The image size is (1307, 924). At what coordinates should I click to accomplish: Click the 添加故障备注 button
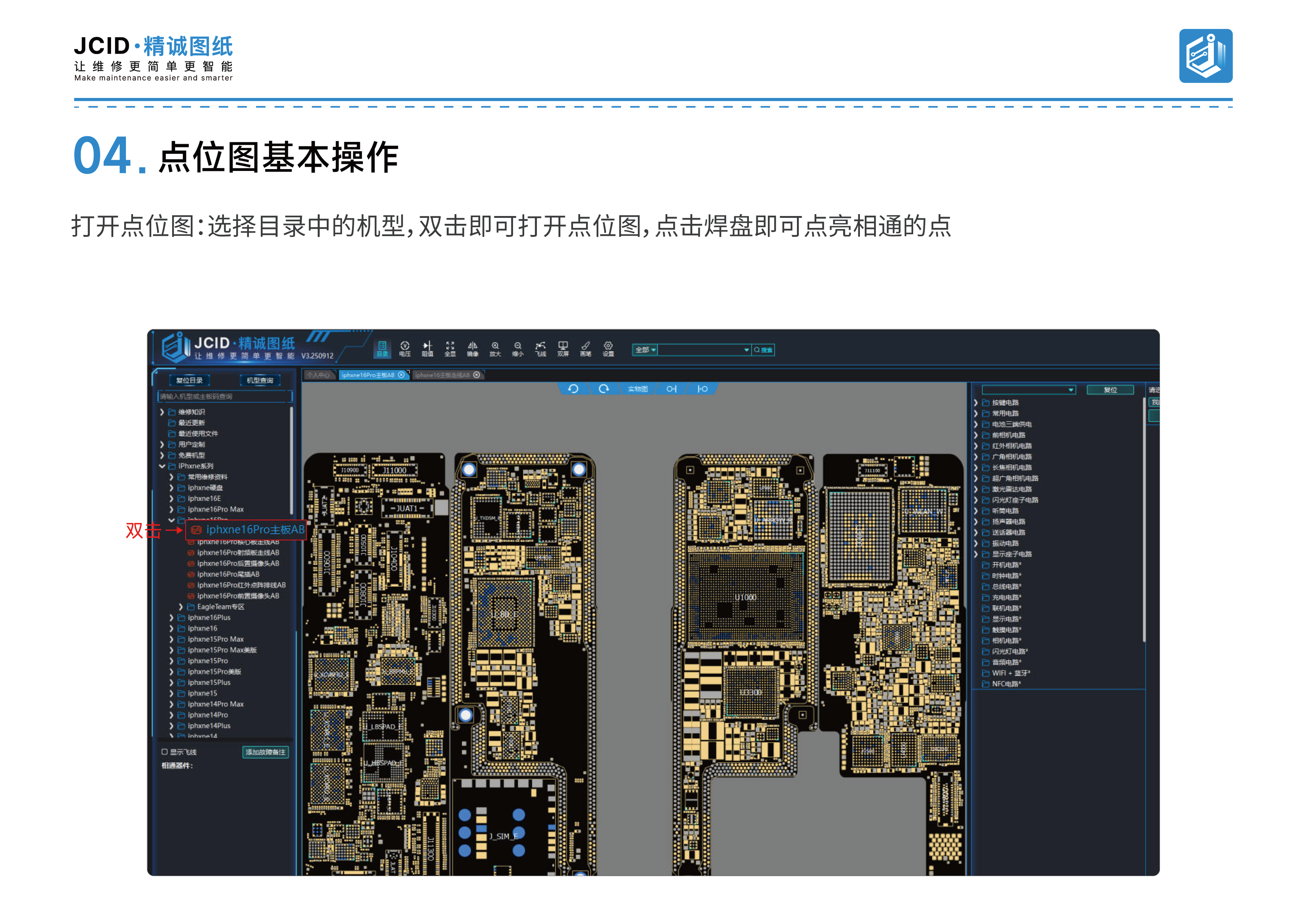pos(265,752)
